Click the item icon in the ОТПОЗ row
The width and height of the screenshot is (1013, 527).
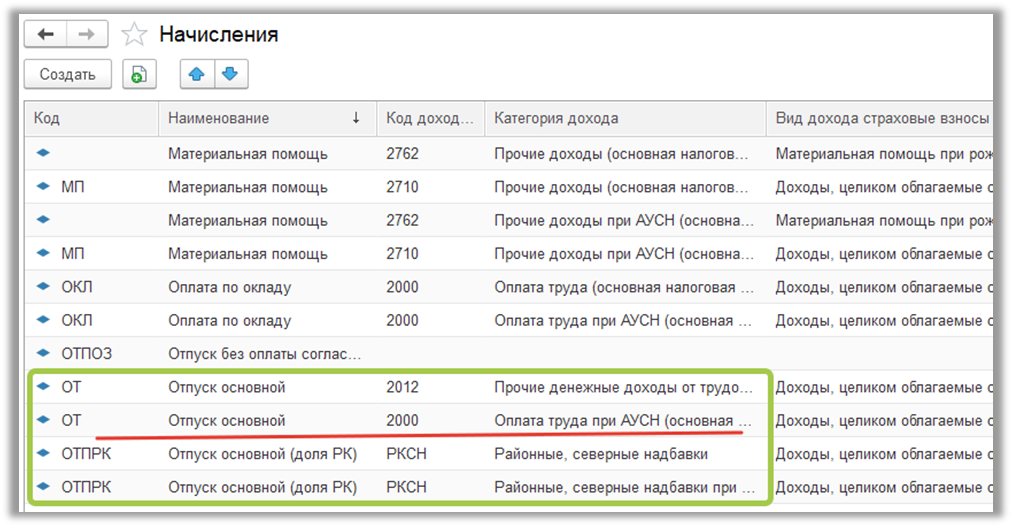43,353
